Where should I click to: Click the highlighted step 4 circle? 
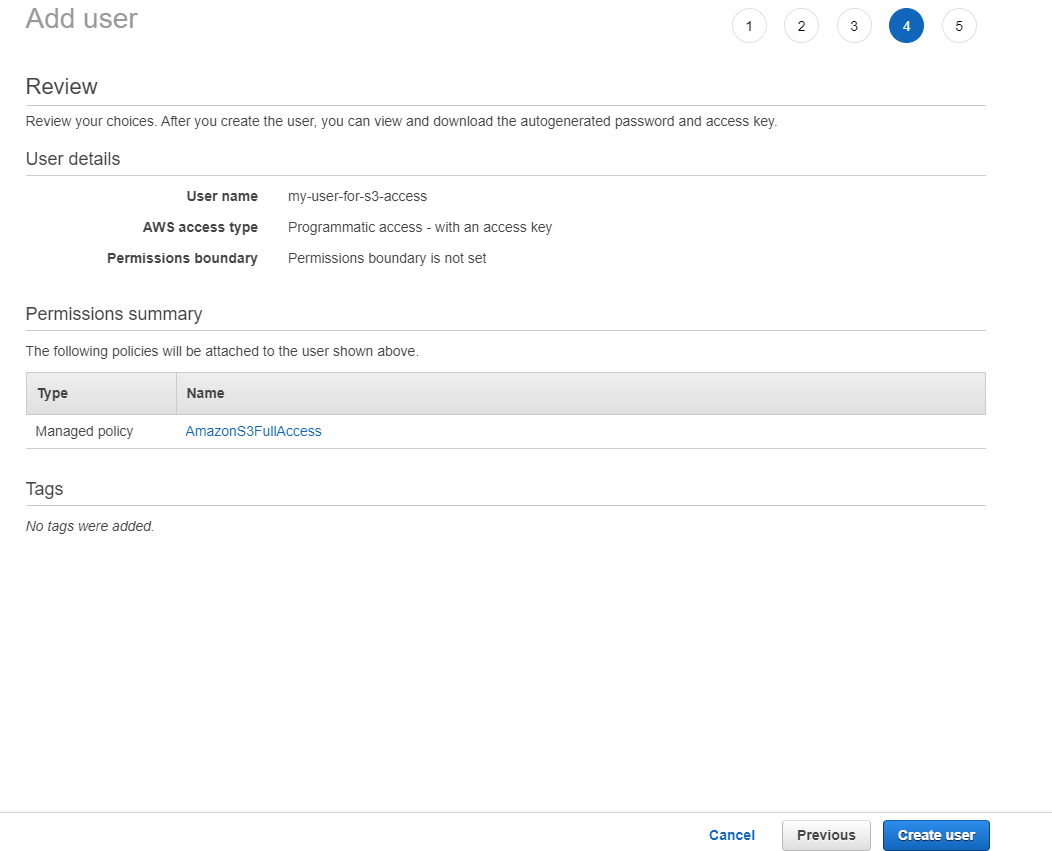click(x=906, y=25)
